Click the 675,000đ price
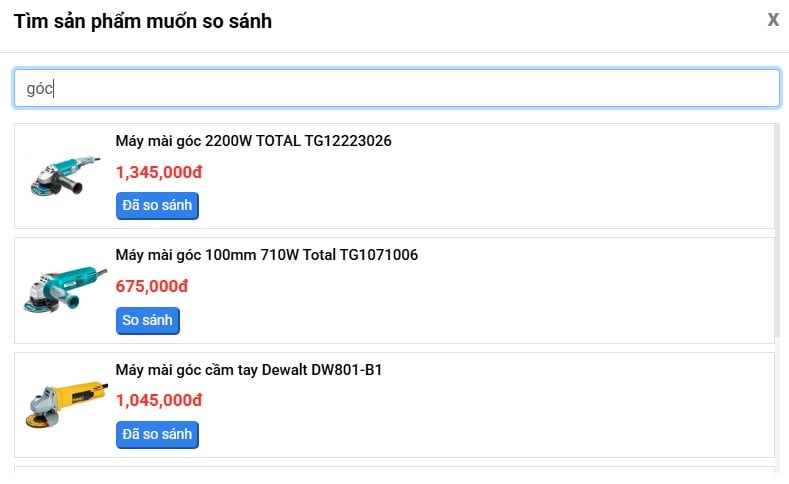 click(152, 286)
